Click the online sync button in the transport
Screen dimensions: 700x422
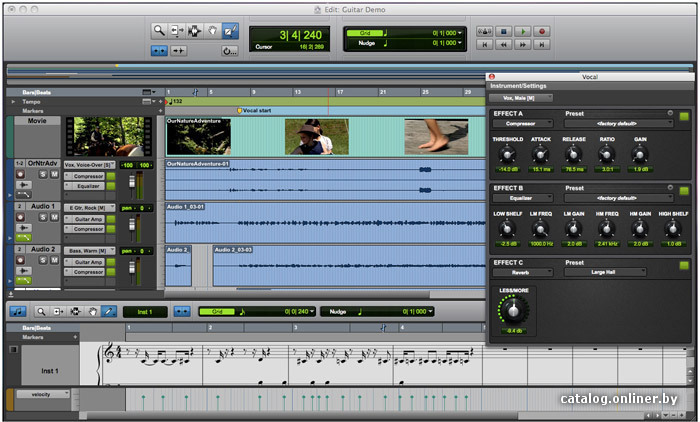484,31
